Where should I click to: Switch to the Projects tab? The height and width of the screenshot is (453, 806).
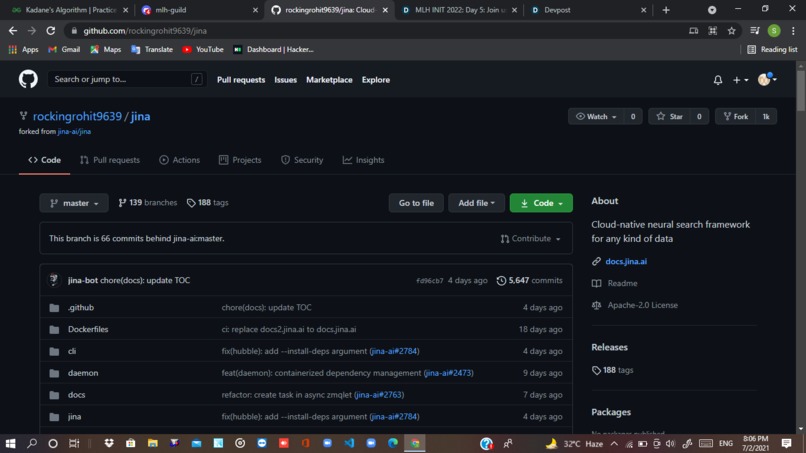[240, 160]
